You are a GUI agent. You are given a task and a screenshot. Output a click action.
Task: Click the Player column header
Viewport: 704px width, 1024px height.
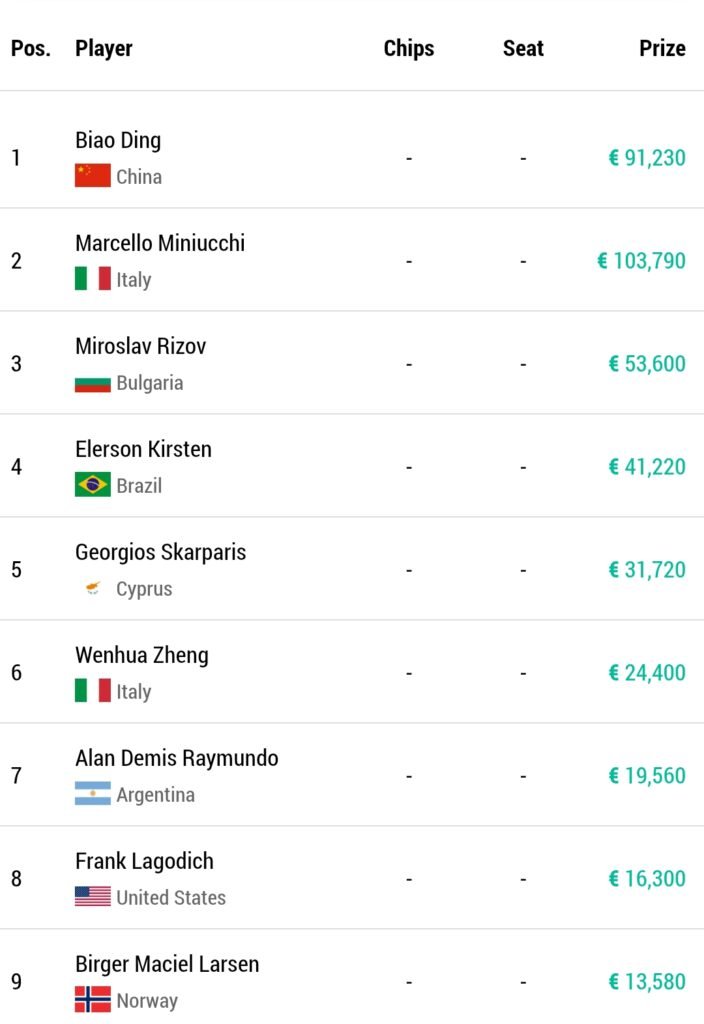[104, 48]
